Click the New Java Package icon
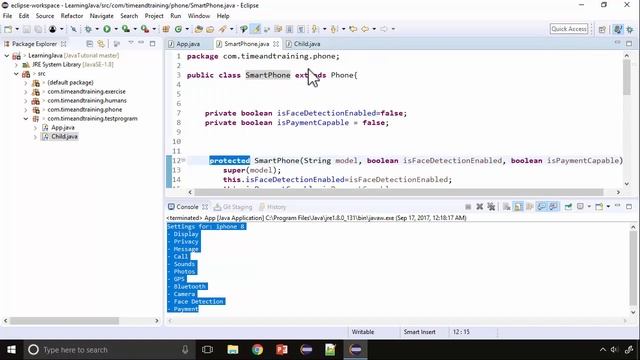Screen dimensions: 640x360 point(166,29)
